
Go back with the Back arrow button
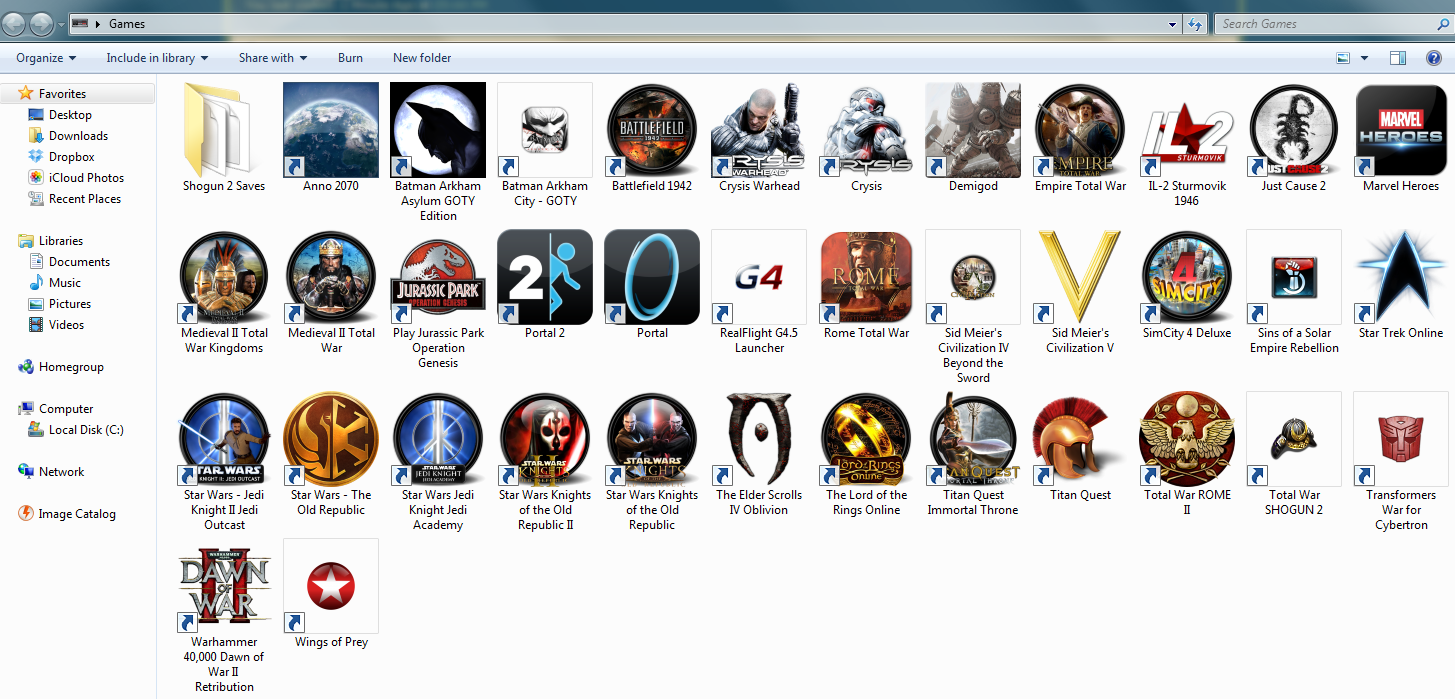click(16, 23)
